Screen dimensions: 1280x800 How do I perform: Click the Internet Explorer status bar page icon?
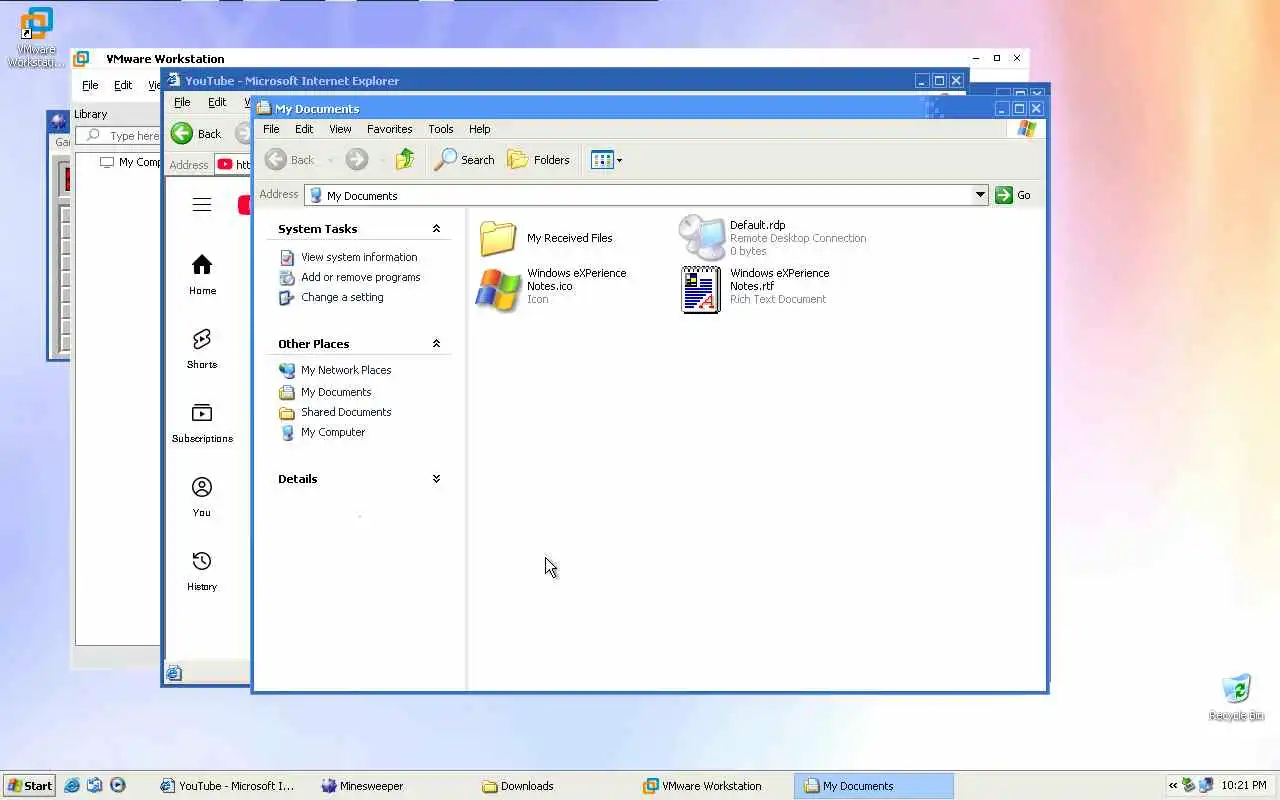(x=174, y=674)
